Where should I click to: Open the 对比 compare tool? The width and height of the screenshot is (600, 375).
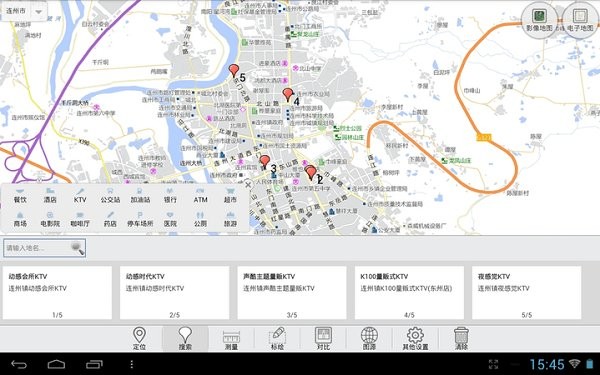pyautogui.click(x=323, y=339)
